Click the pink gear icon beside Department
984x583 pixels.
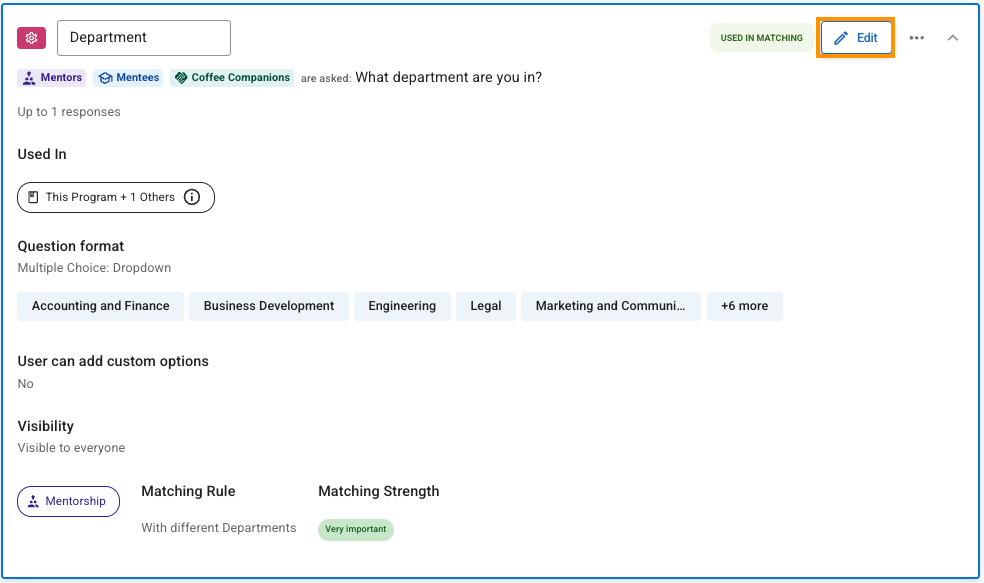click(x=32, y=38)
